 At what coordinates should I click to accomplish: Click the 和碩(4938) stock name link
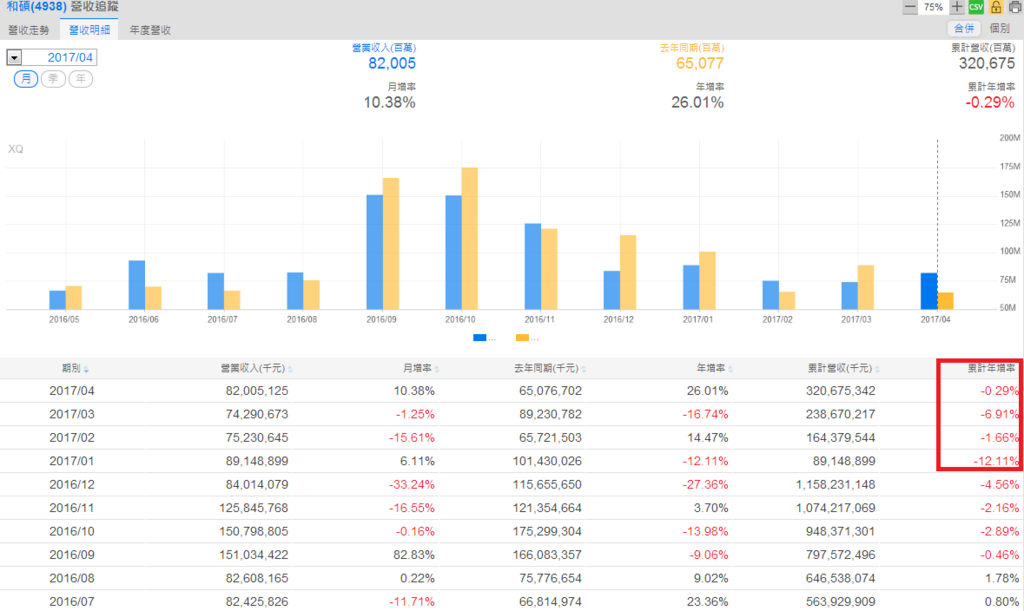click(37, 7)
